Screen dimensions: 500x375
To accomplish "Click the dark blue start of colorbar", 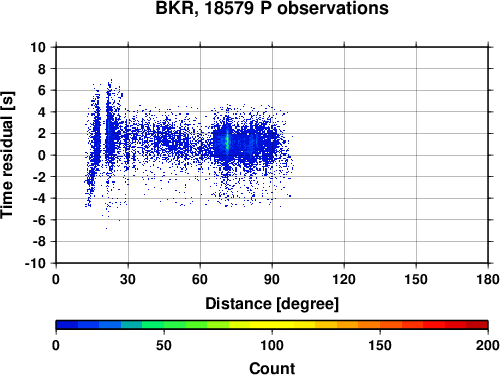I will (67, 325).
